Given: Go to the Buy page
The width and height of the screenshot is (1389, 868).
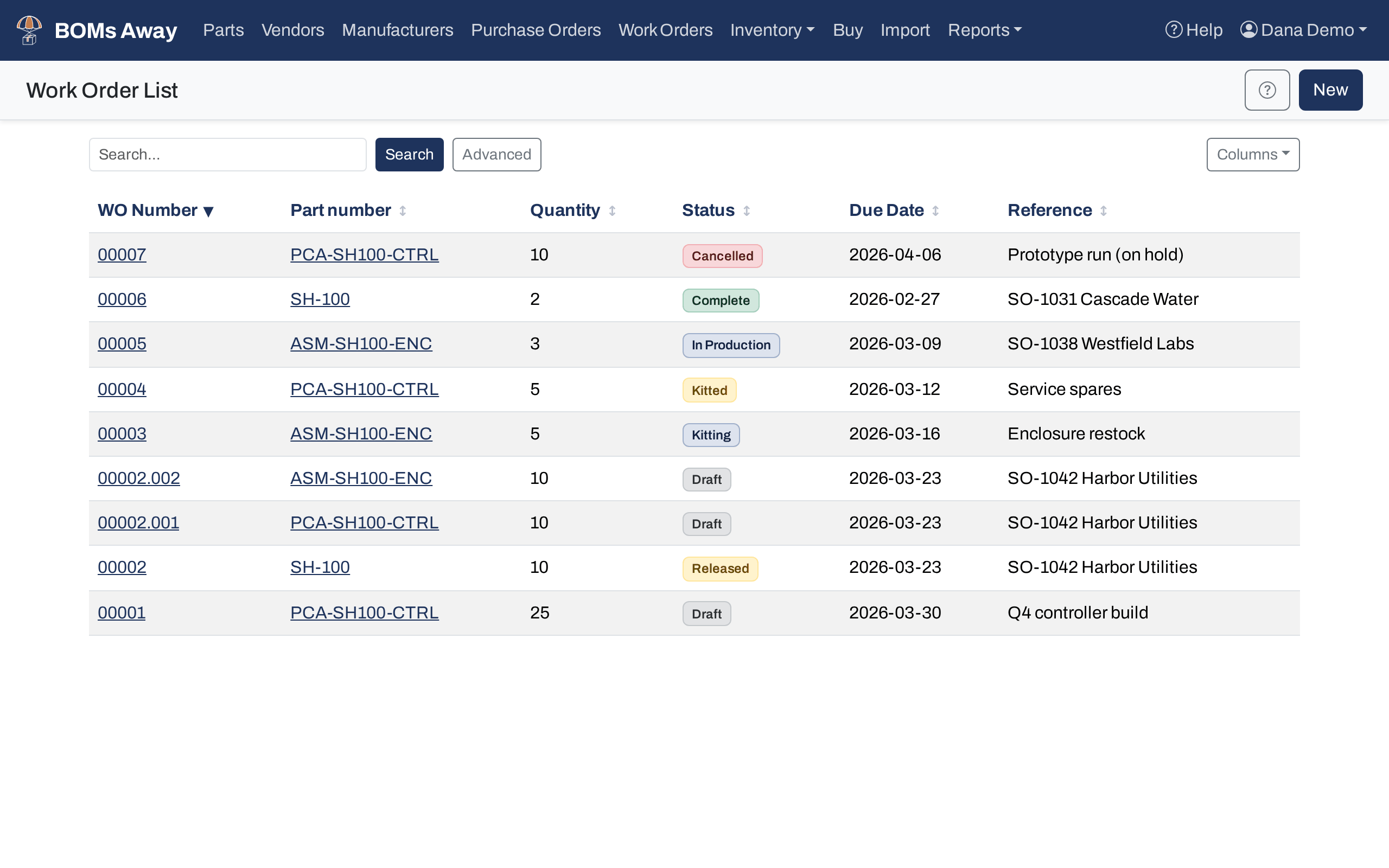Looking at the screenshot, I should [848, 30].
